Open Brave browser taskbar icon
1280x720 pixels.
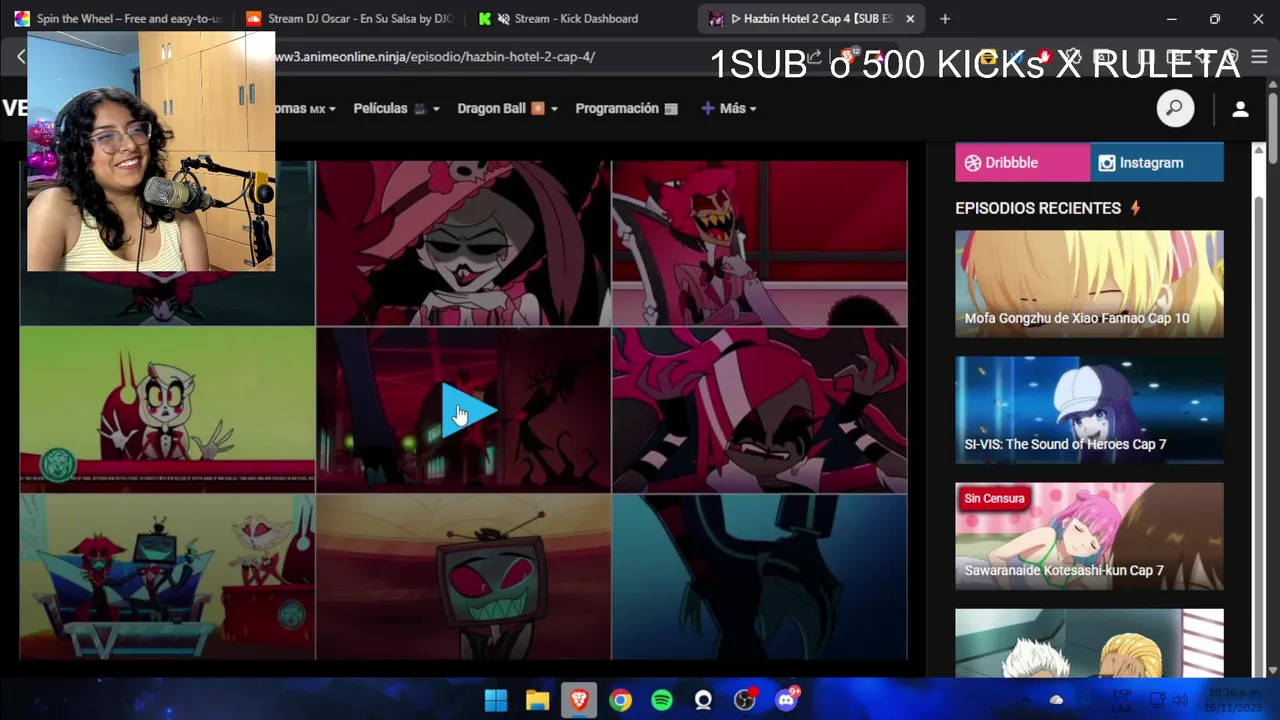click(x=579, y=700)
